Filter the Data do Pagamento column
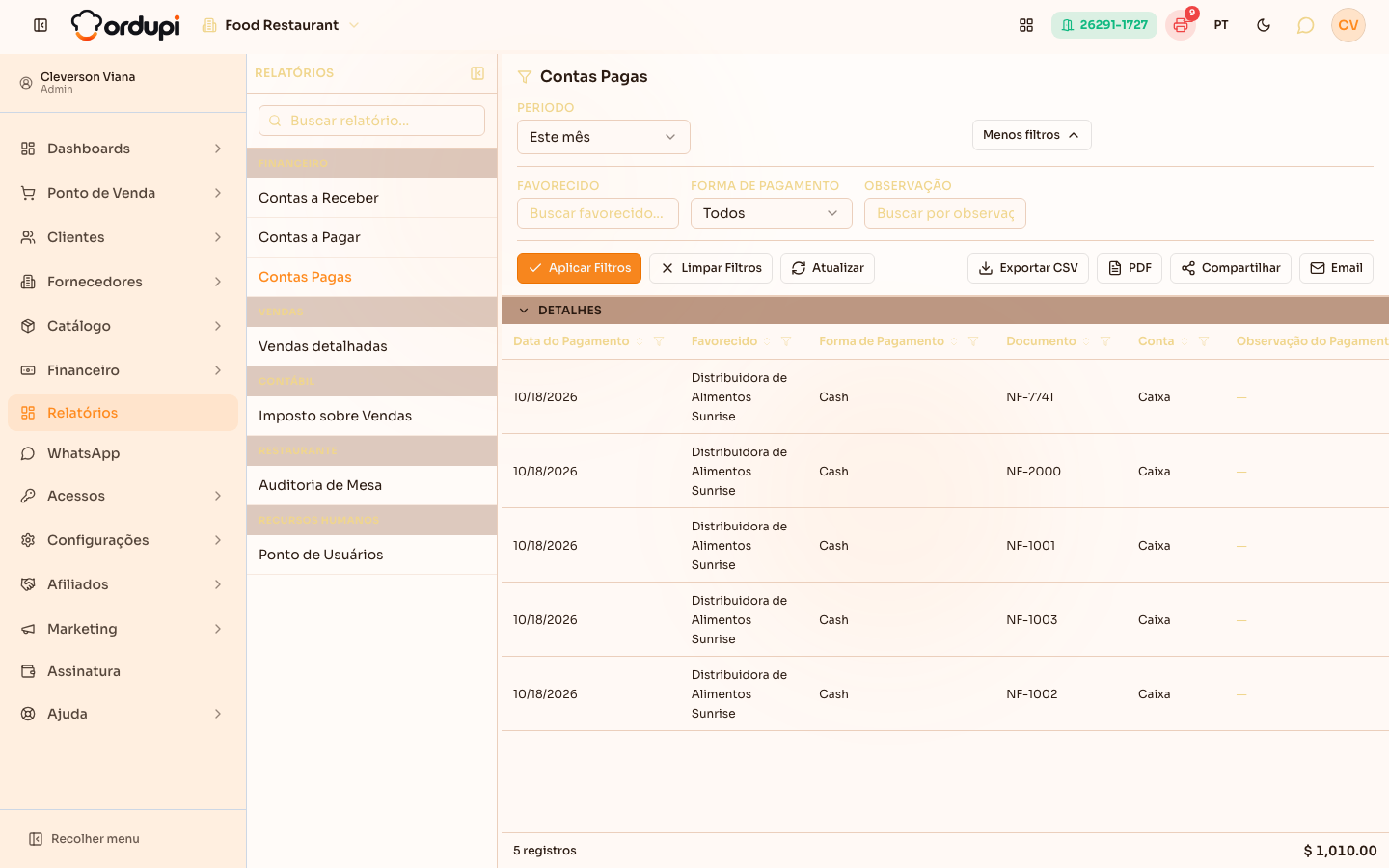The height and width of the screenshot is (868, 1389). 659,341
